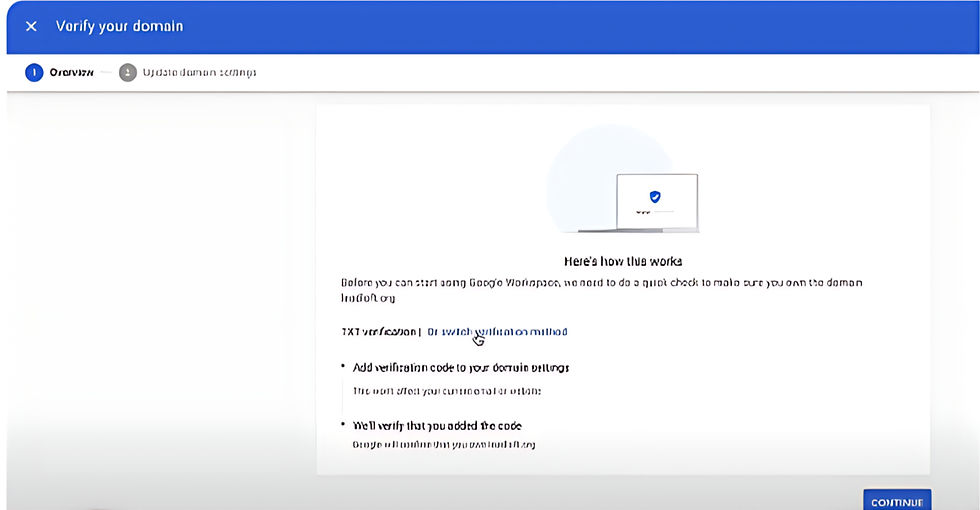Click the CONTINUE button
The width and height of the screenshot is (980, 510).
coord(897,502)
